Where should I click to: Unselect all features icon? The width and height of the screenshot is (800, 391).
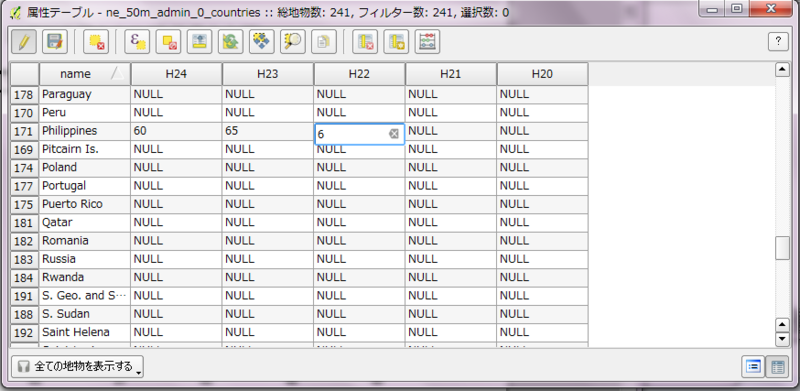click(x=168, y=42)
